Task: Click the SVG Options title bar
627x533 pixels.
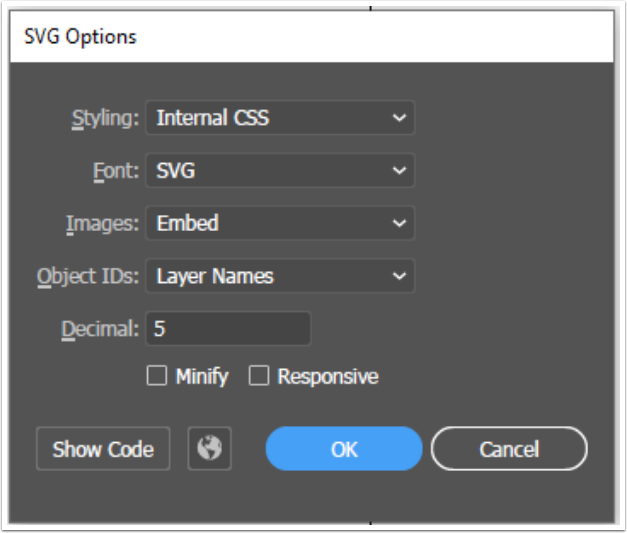Action: pyautogui.click(x=312, y=36)
